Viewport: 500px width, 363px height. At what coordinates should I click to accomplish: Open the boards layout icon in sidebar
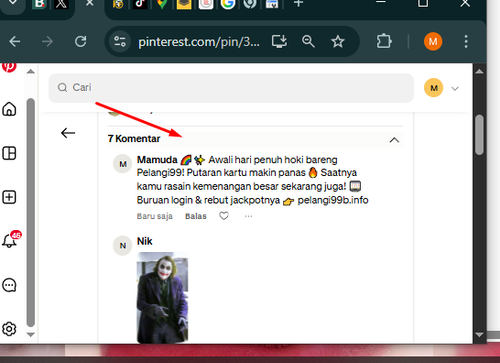(9, 153)
